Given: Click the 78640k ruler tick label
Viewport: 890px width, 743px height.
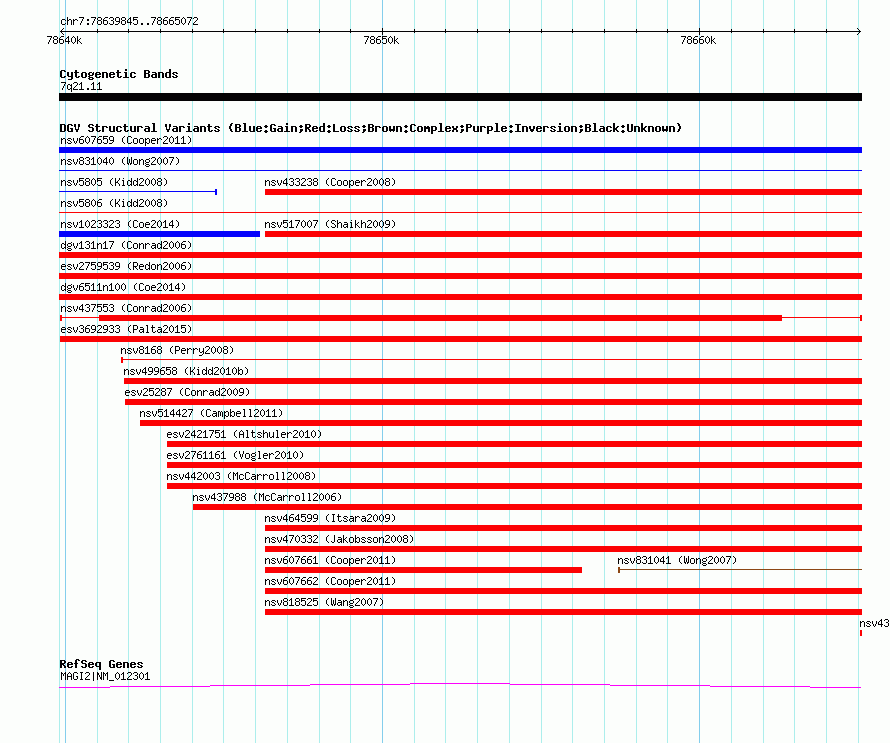Looking at the screenshot, I should coord(64,40).
